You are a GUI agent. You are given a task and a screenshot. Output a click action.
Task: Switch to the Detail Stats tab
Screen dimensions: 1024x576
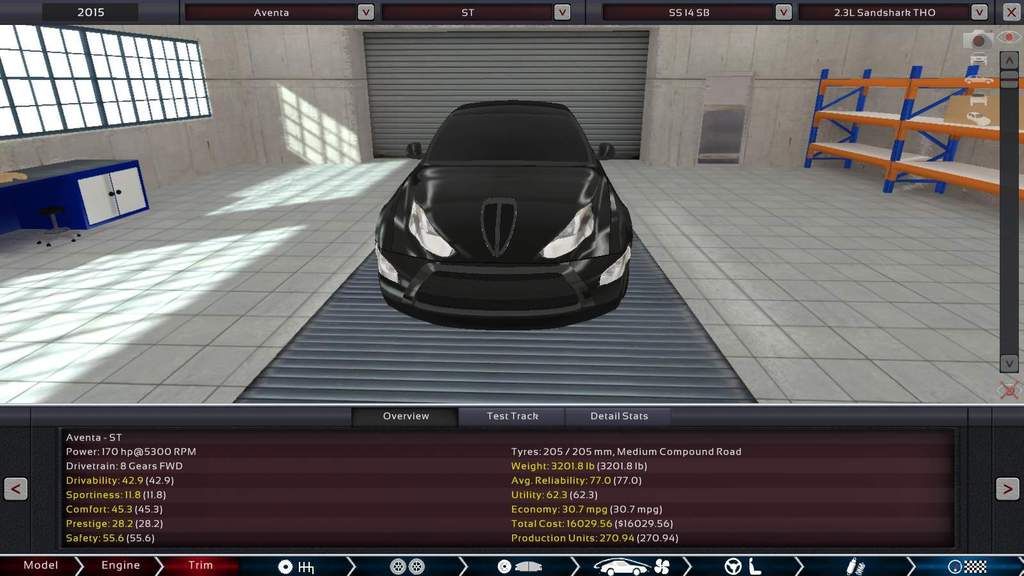point(618,416)
